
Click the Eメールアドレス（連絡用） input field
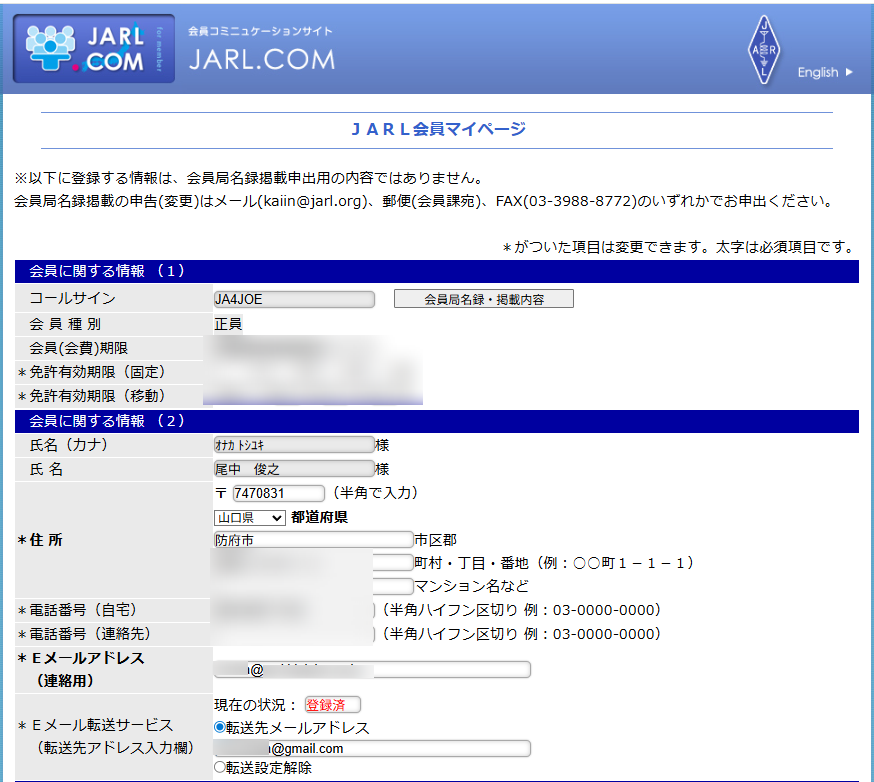pyautogui.click(x=372, y=669)
